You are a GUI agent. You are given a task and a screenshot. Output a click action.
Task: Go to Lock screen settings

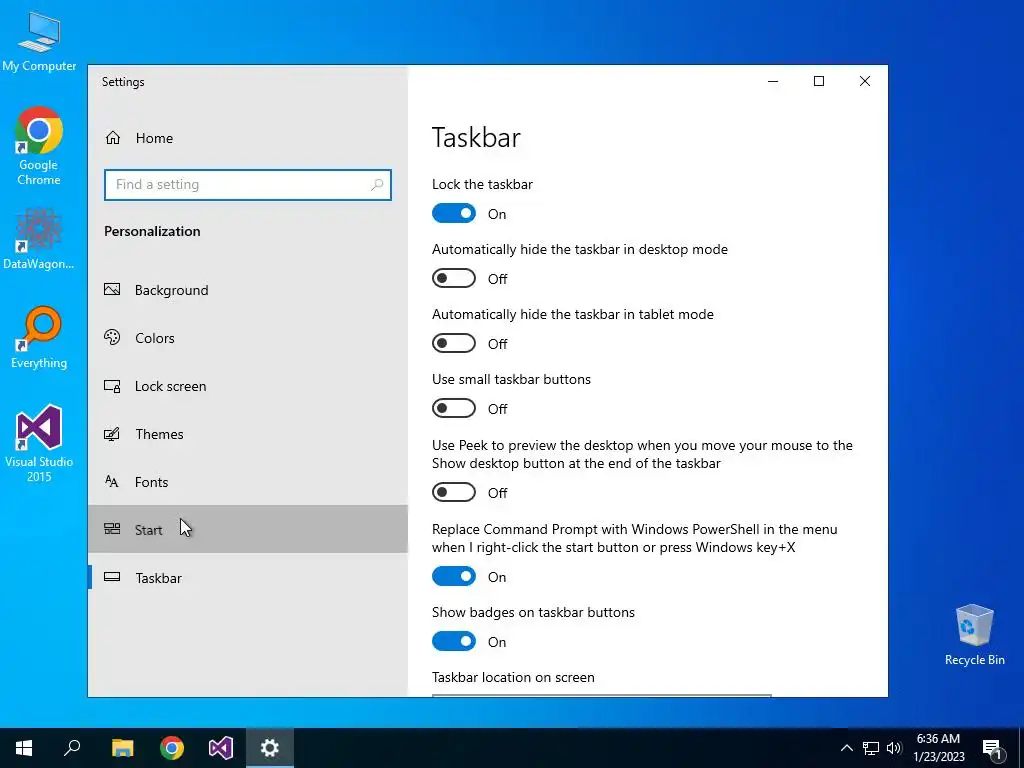click(x=248, y=386)
